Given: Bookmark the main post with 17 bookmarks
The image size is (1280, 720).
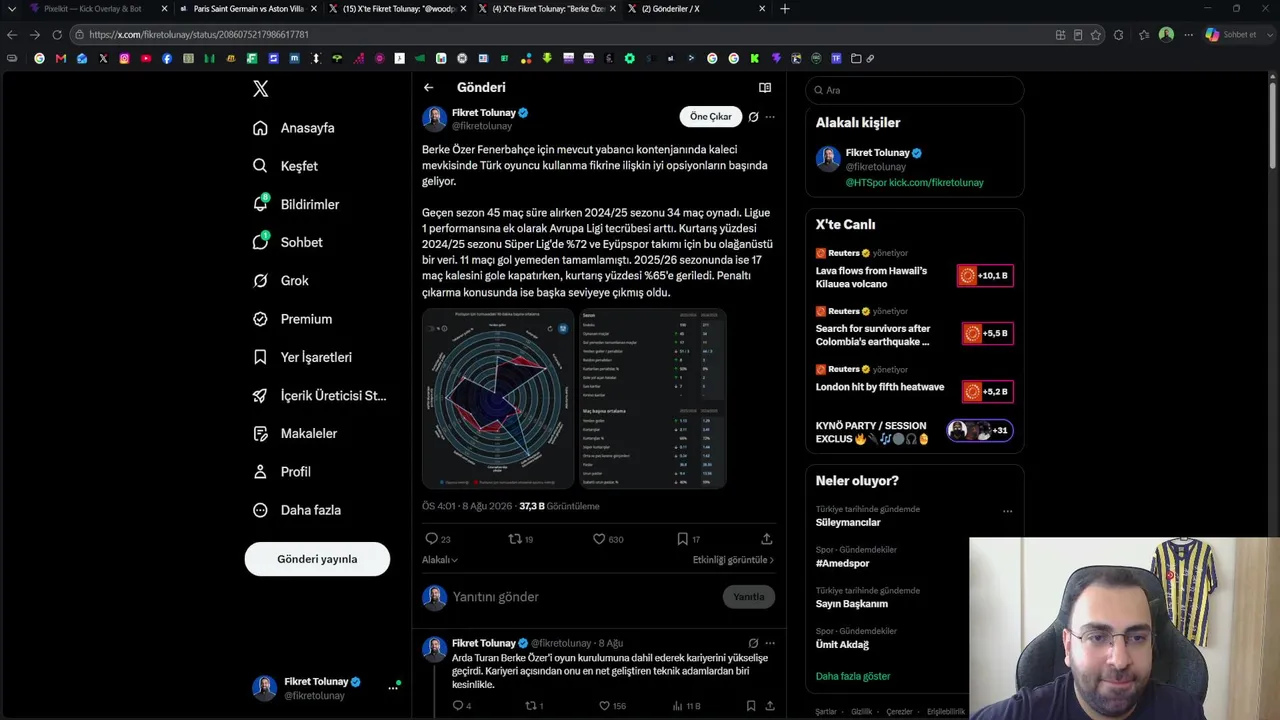Looking at the screenshot, I should [x=688, y=539].
